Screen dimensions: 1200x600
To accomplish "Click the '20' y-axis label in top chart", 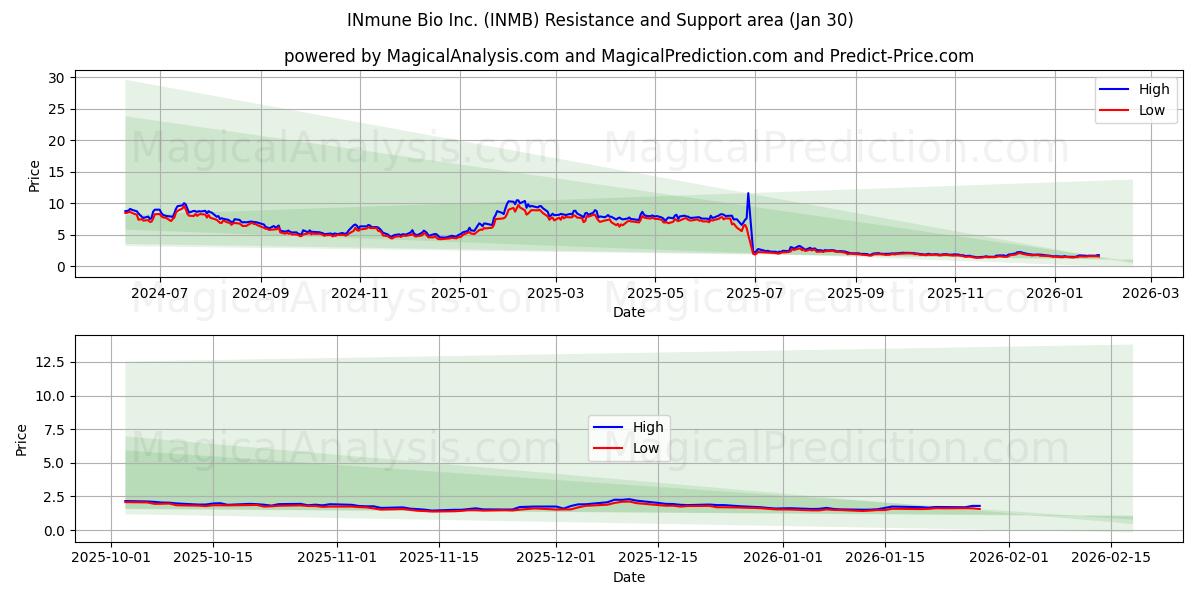I will [56, 141].
